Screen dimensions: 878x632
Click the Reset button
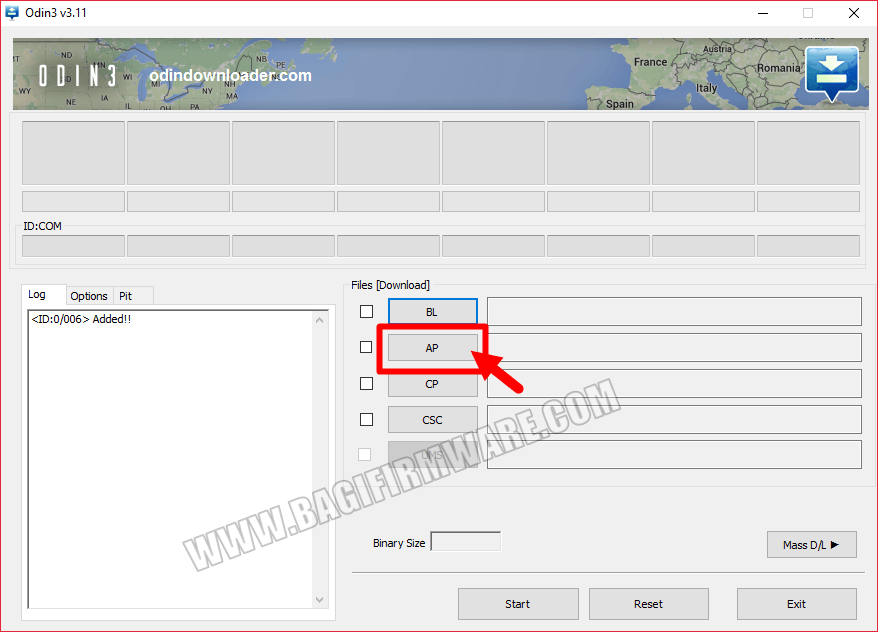pos(648,604)
